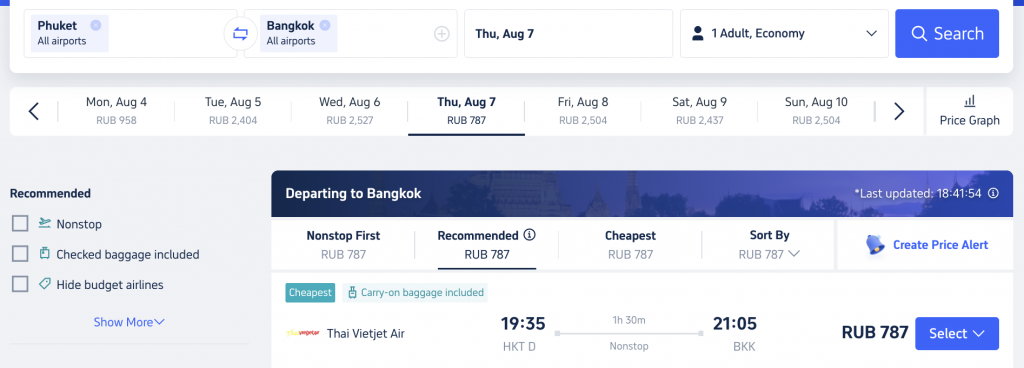Expand the Sort By dropdown
The image size is (1024, 368).
click(x=769, y=245)
